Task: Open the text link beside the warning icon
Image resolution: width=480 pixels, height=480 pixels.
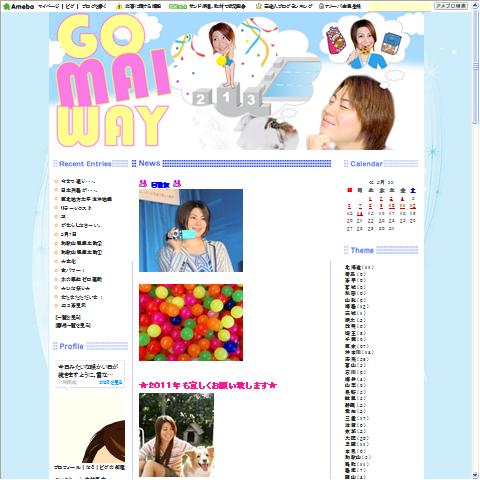Action: click(143, 6)
